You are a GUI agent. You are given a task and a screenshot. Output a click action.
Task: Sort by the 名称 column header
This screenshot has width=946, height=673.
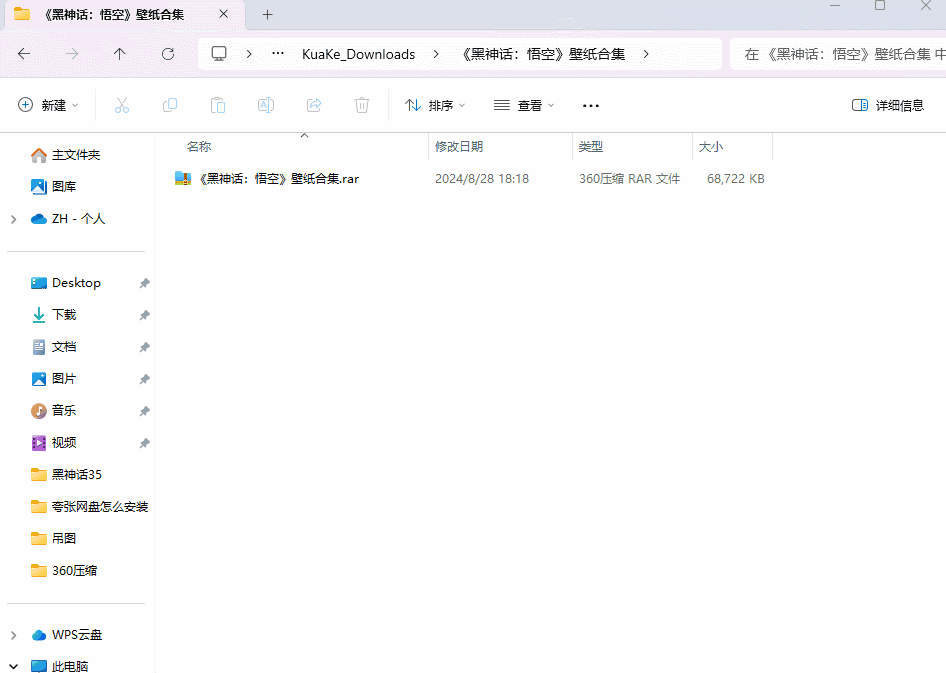(x=199, y=147)
